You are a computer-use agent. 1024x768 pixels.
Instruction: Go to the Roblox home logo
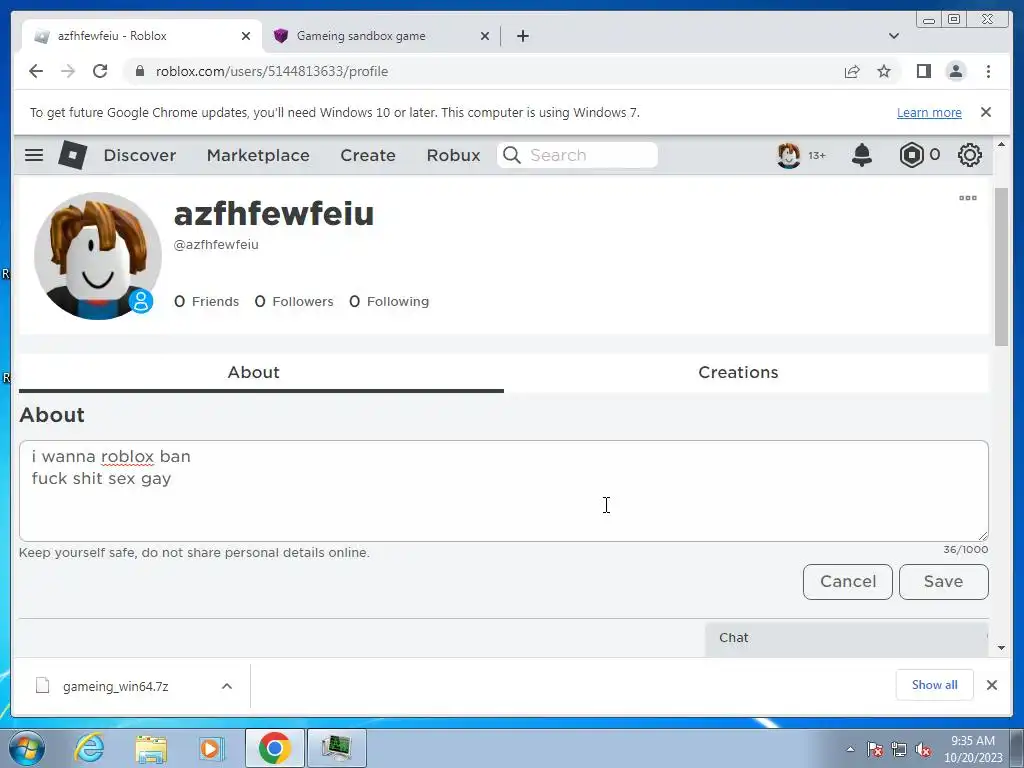72,155
